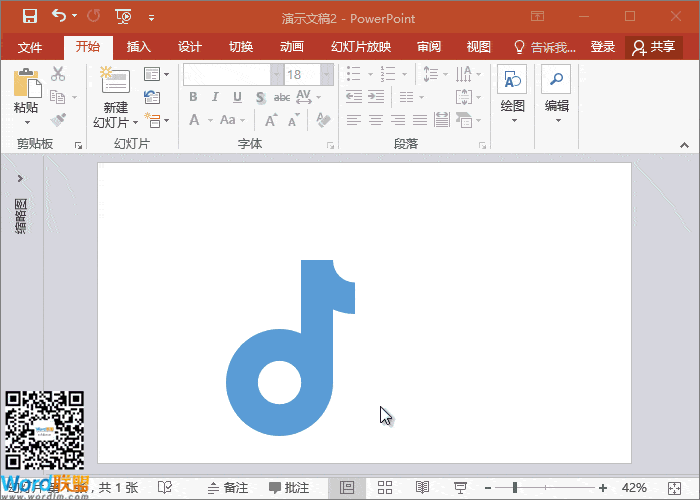The width and height of the screenshot is (700, 500).
Task: Open the undo history dropdown arrow
Action: point(75,16)
